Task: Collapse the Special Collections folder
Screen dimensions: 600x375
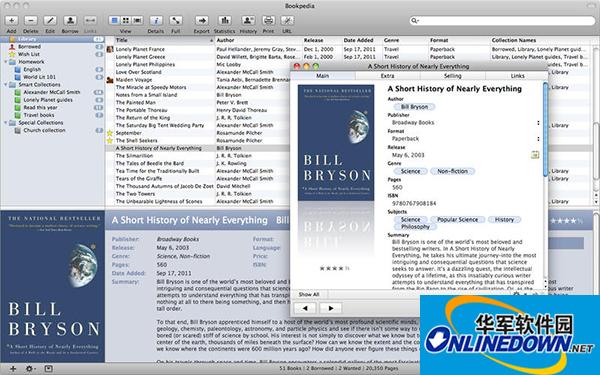Action: (x=6, y=123)
